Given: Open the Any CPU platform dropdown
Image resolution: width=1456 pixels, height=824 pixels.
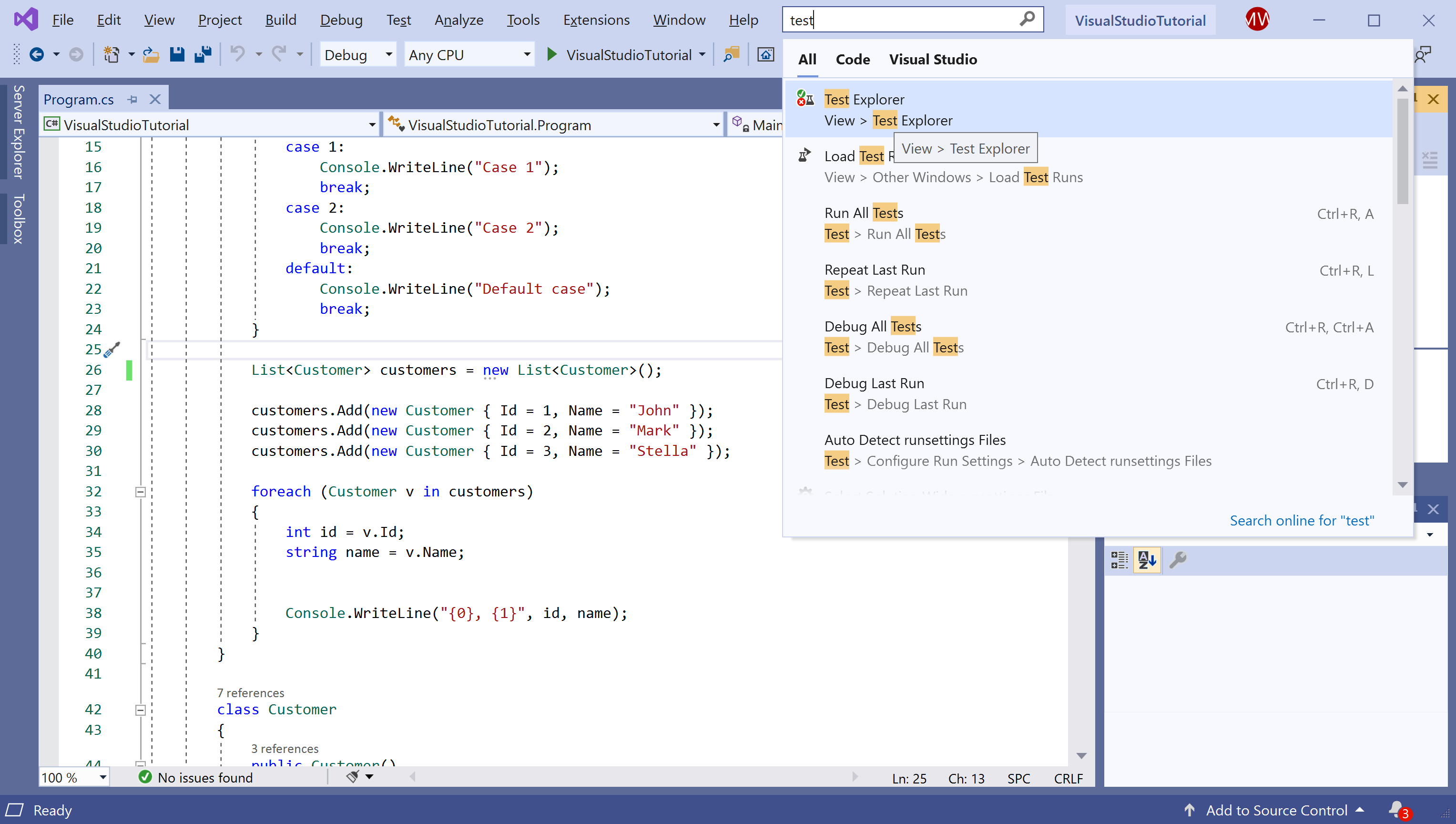Looking at the screenshot, I should pyautogui.click(x=527, y=55).
